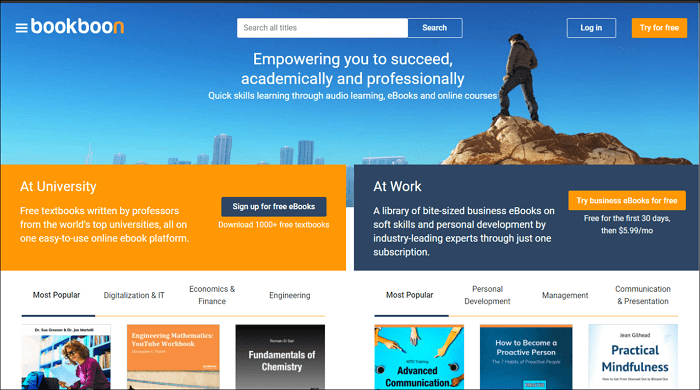Click Try for free button
Viewport: 700px width, 390px height.
coord(659,28)
